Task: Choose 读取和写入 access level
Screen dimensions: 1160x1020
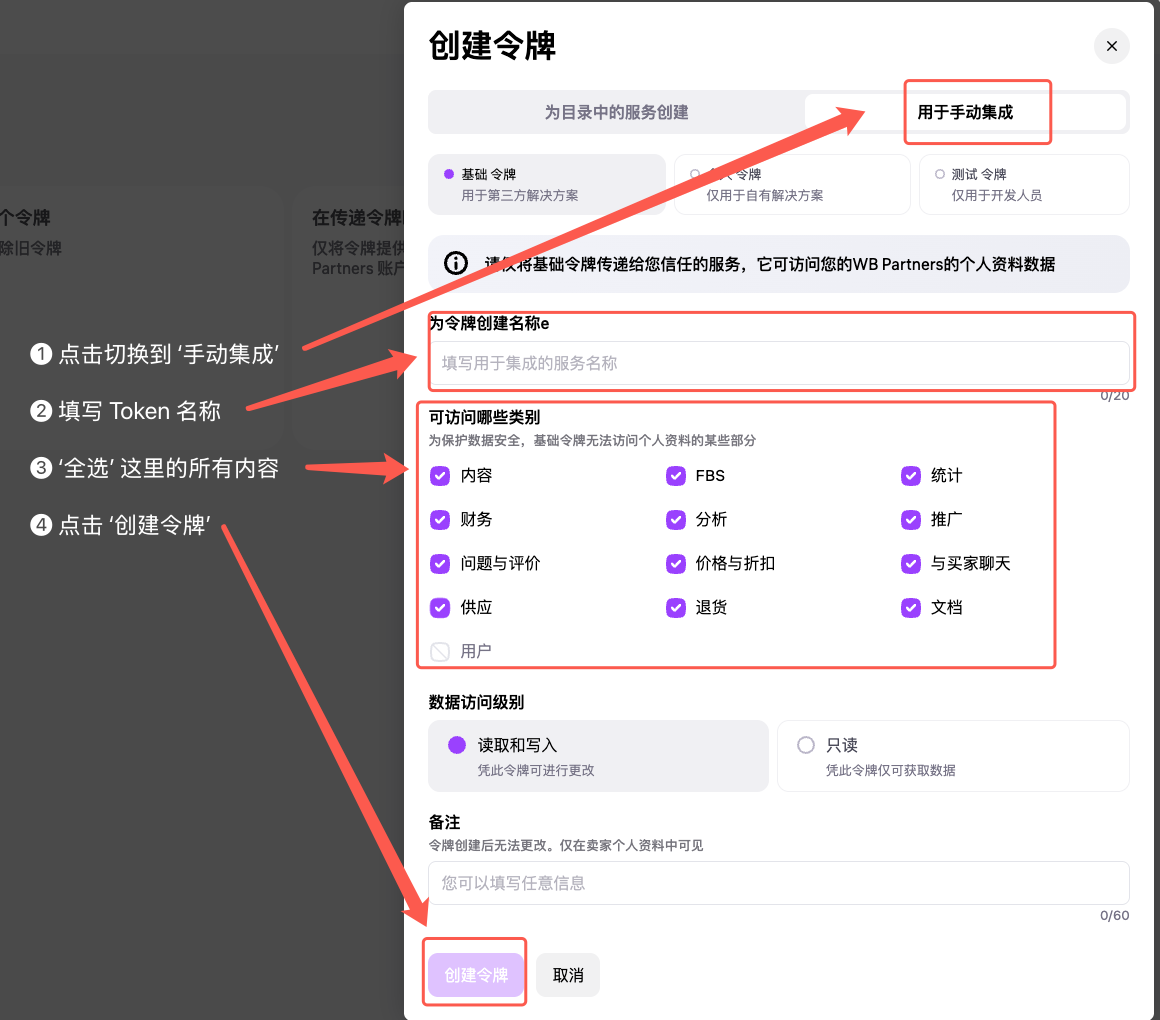Action: click(x=598, y=755)
